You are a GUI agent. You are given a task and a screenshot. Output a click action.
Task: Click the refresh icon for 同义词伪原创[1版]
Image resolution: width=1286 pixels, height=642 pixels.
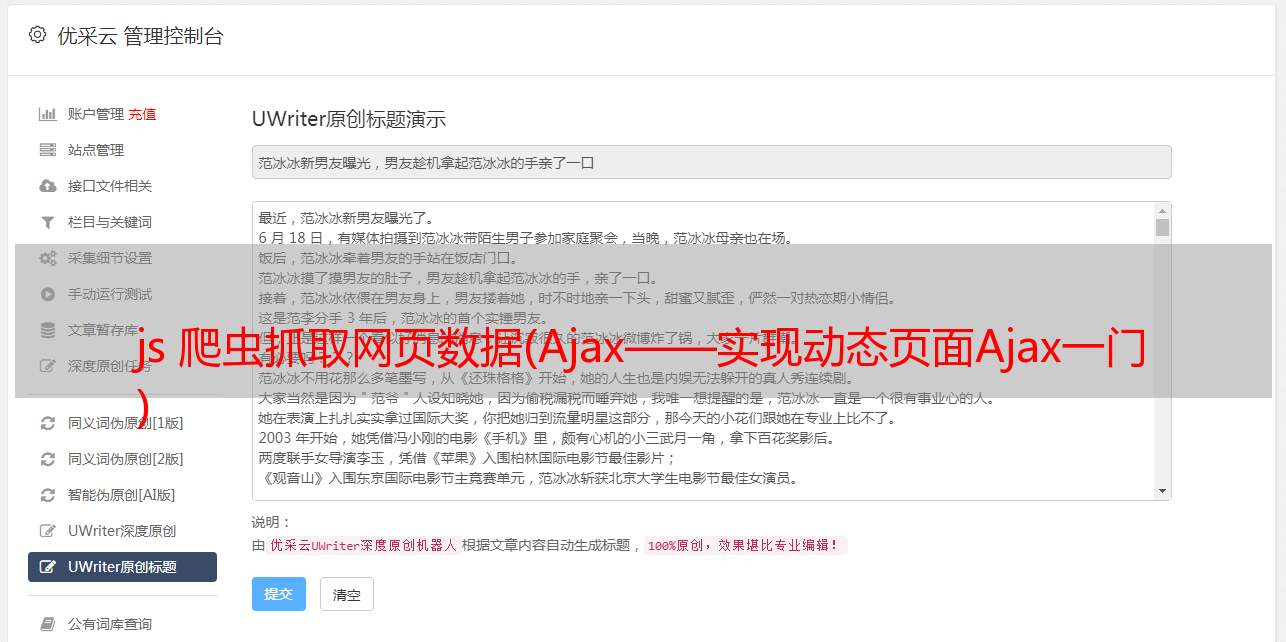point(47,423)
